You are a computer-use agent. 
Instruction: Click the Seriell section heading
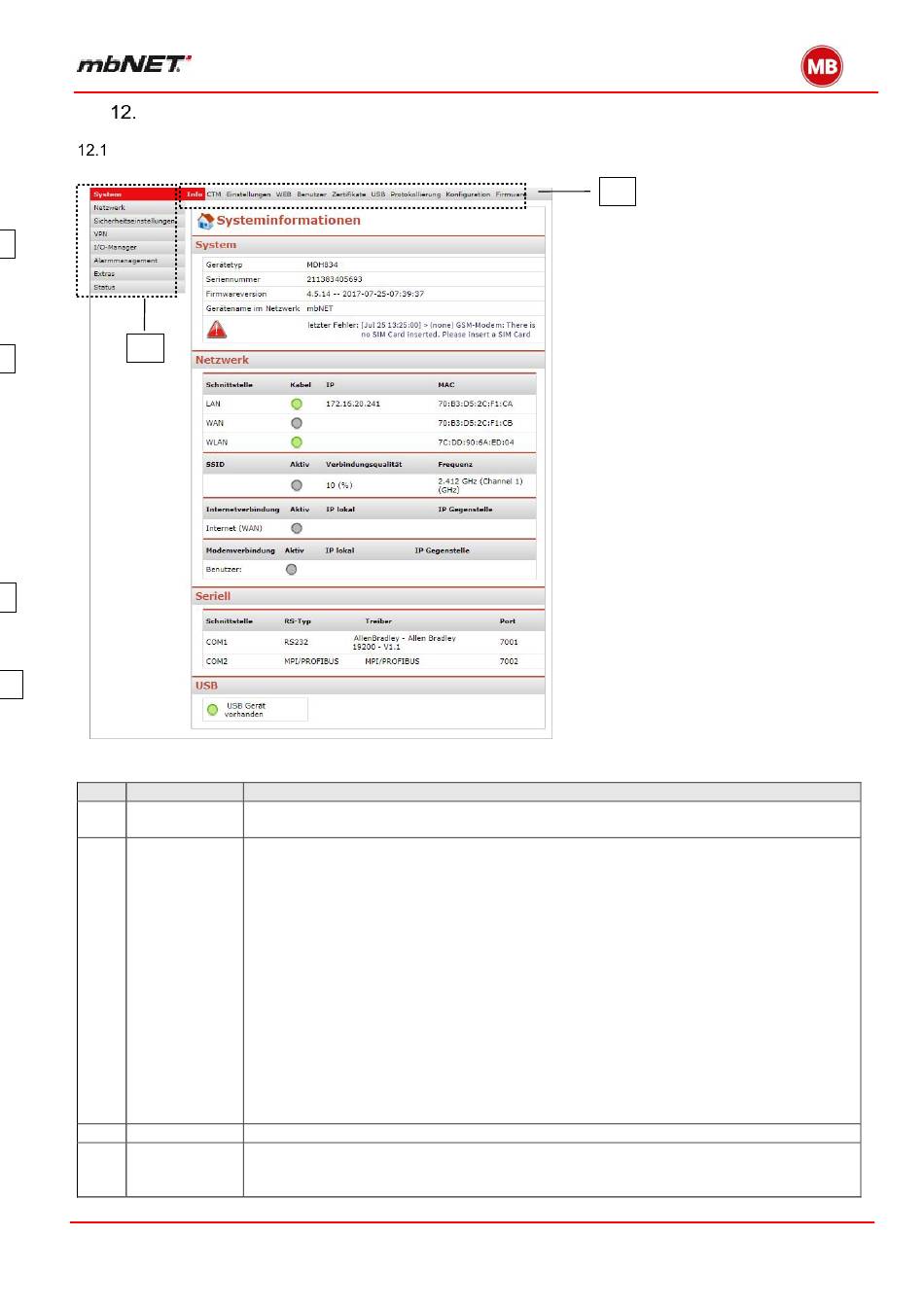213,596
